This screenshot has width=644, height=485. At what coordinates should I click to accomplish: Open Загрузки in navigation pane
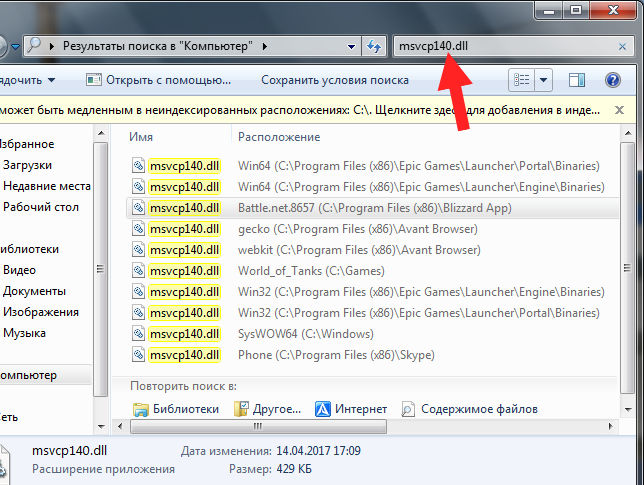27,165
